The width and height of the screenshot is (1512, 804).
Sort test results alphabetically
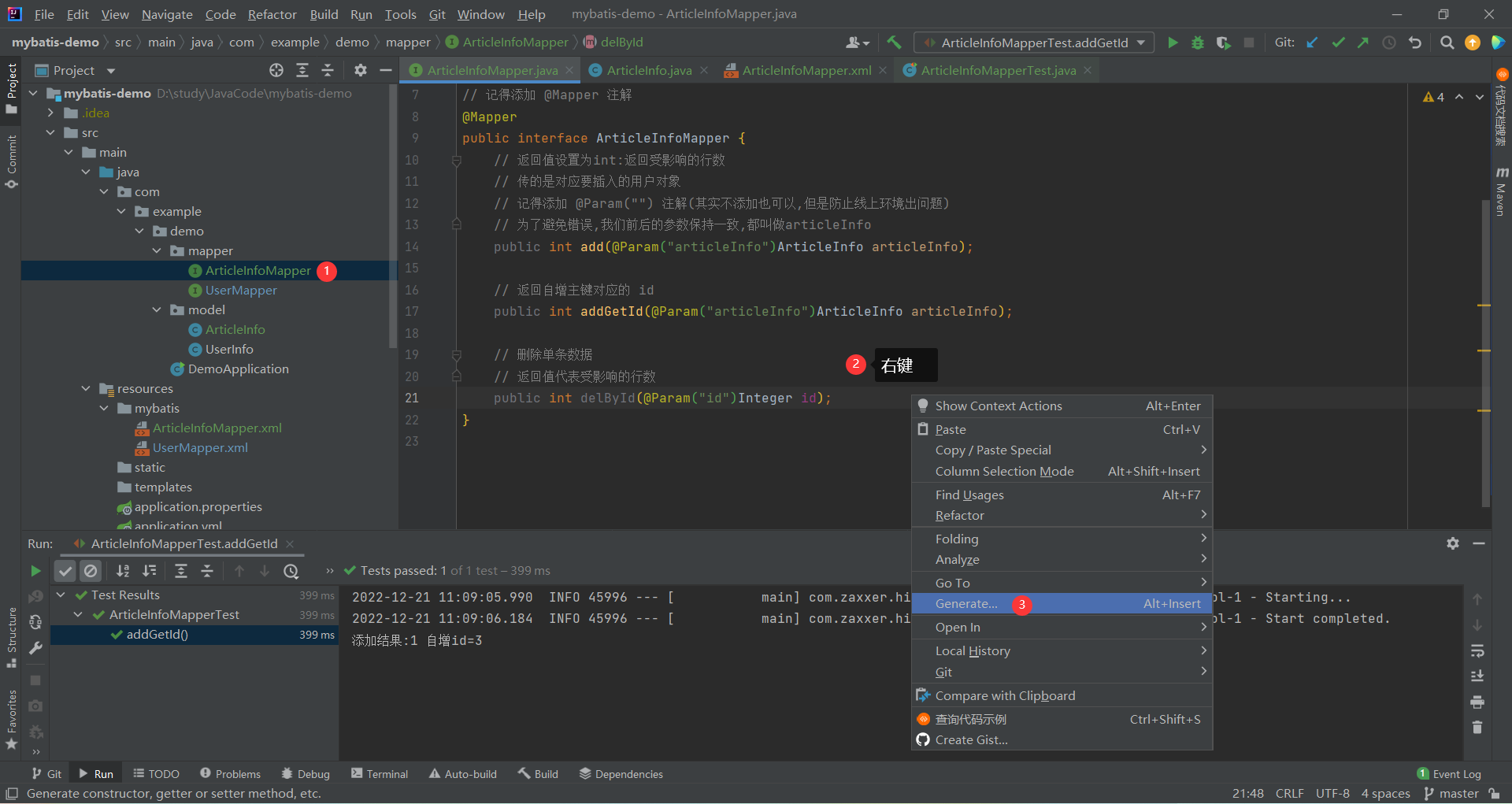(123, 571)
